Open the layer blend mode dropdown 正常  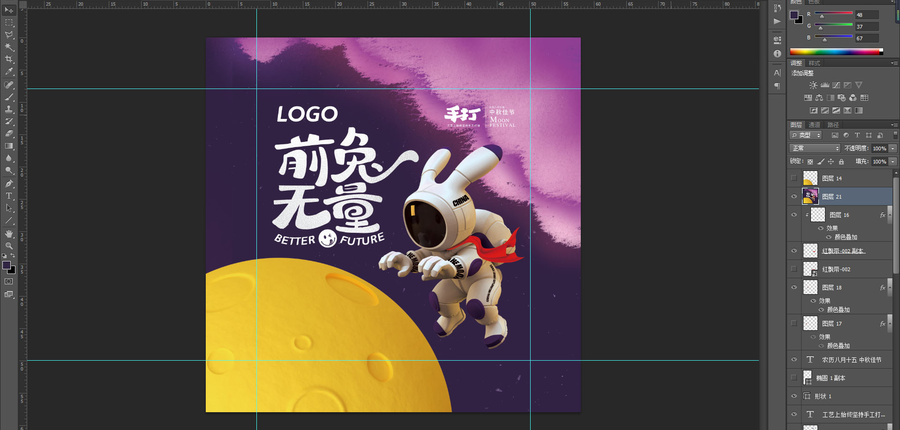(x=815, y=148)
